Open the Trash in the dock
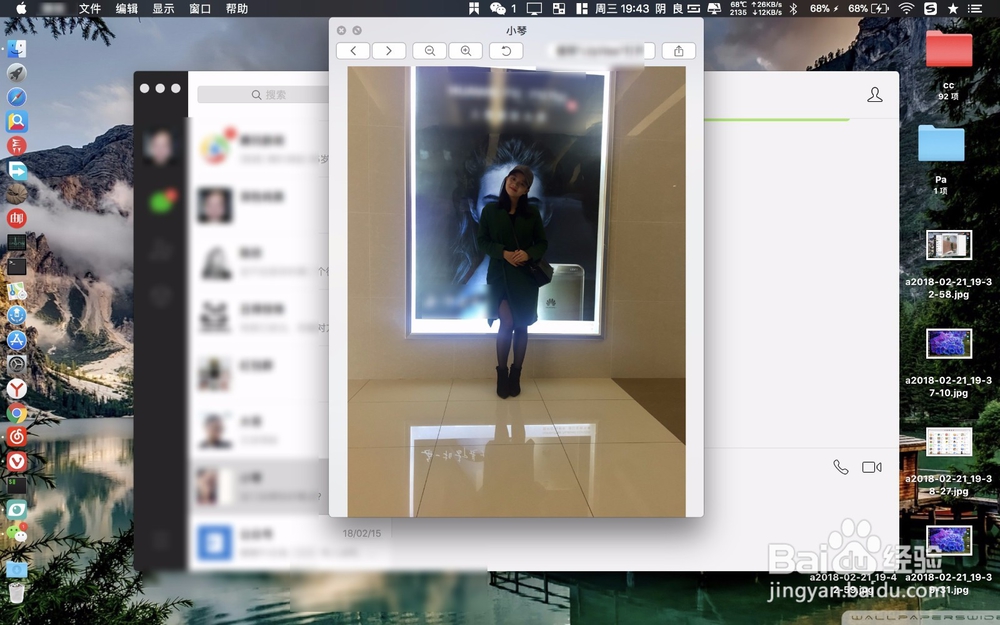Image resolution: width=1000 pixels, height=625 pixels. 17,592
